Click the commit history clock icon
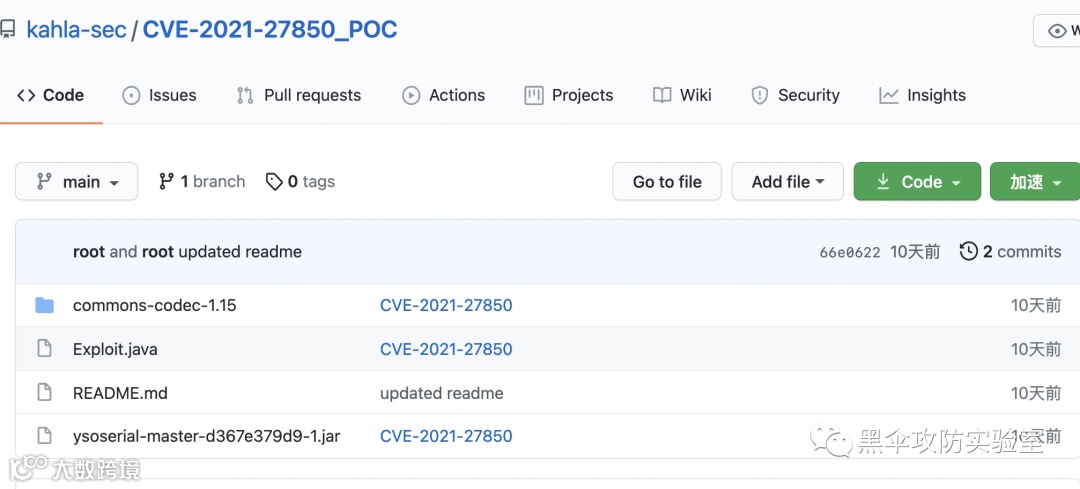1080x489 pixels. pos(968,251)
